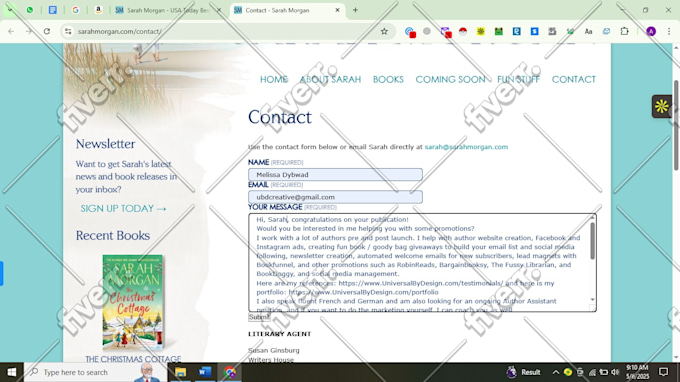The image size is (680, 382).
Task: Click SIGN UP TODAY newsletter link
Action: tap(123, 209)
